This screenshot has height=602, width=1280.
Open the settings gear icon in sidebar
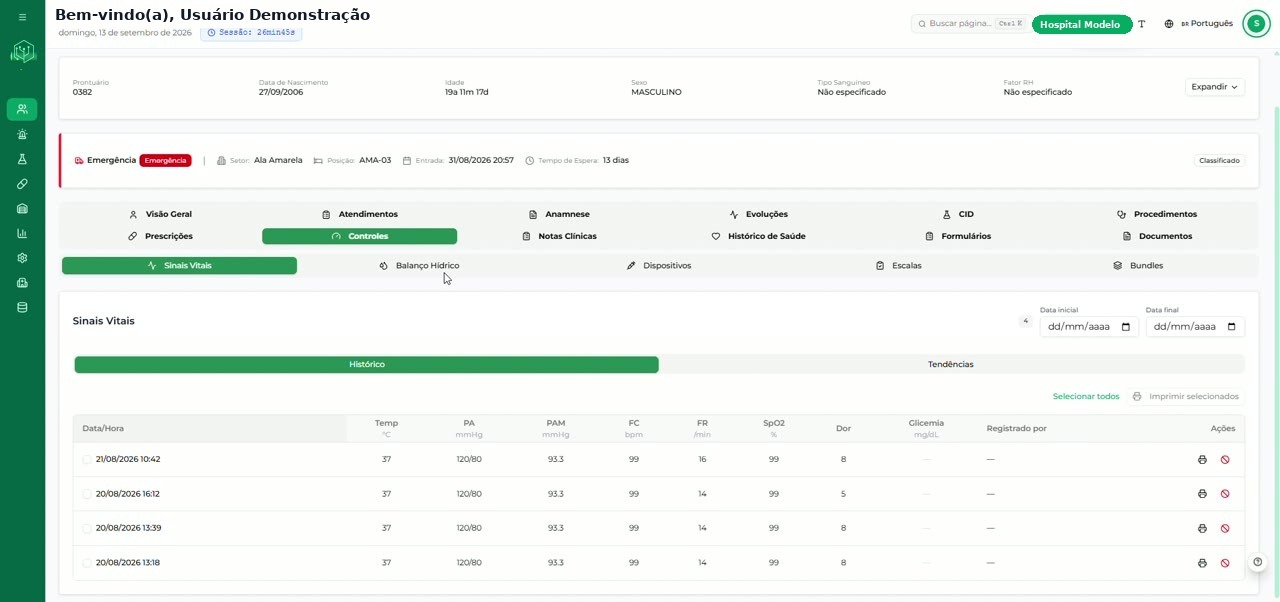[x=22, y=258]
